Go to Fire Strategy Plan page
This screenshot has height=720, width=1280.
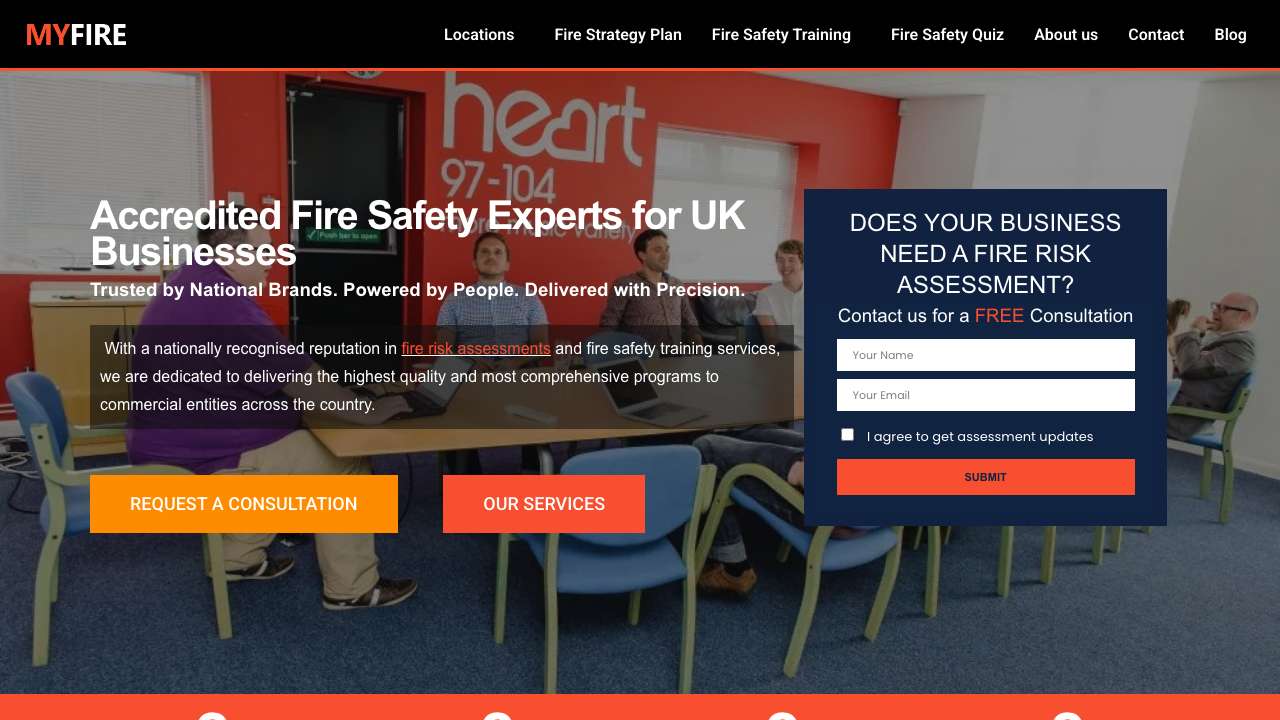tap(618, 35)
